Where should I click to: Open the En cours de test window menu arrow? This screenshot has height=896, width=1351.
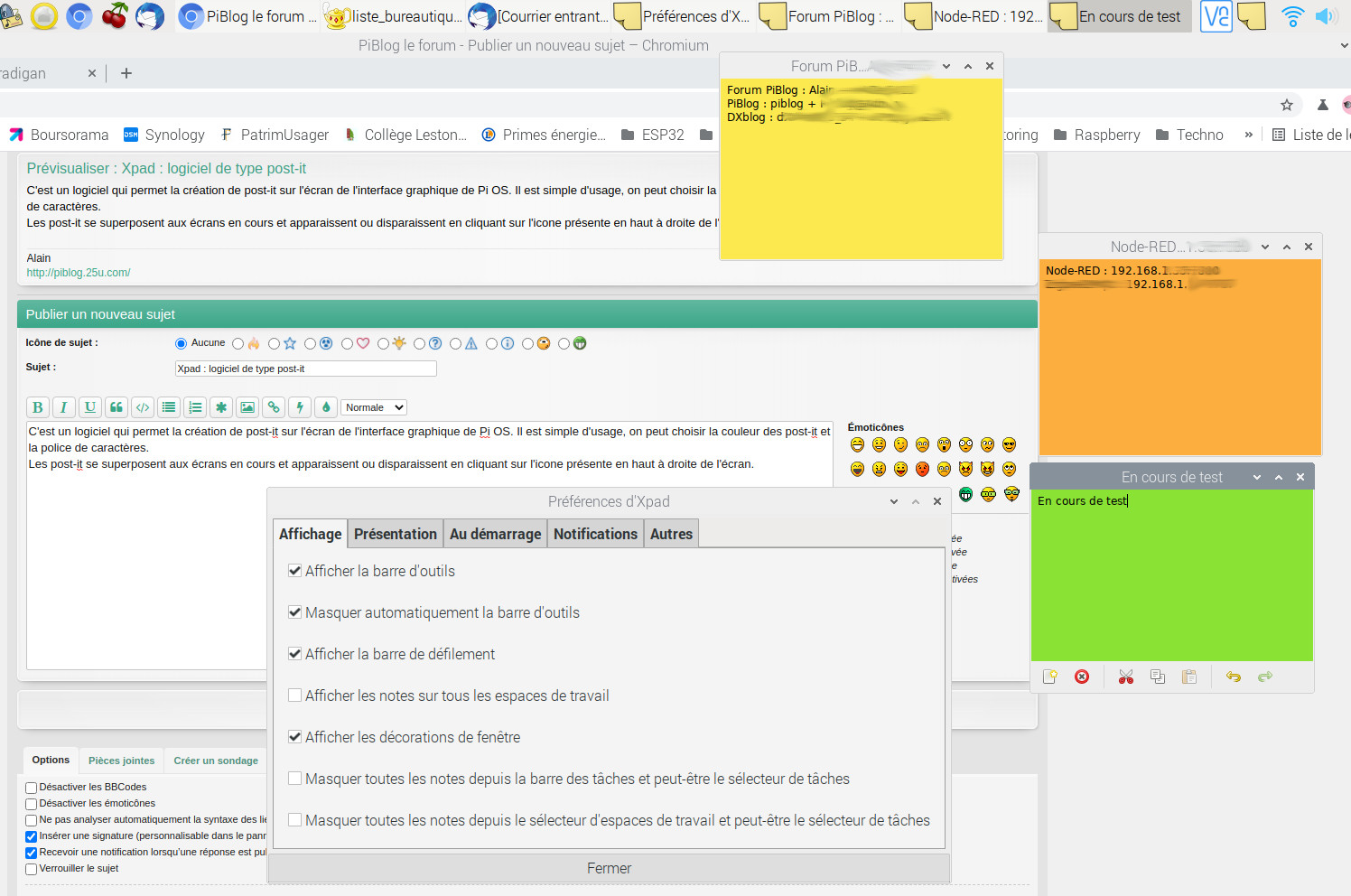pos(1256,477)
